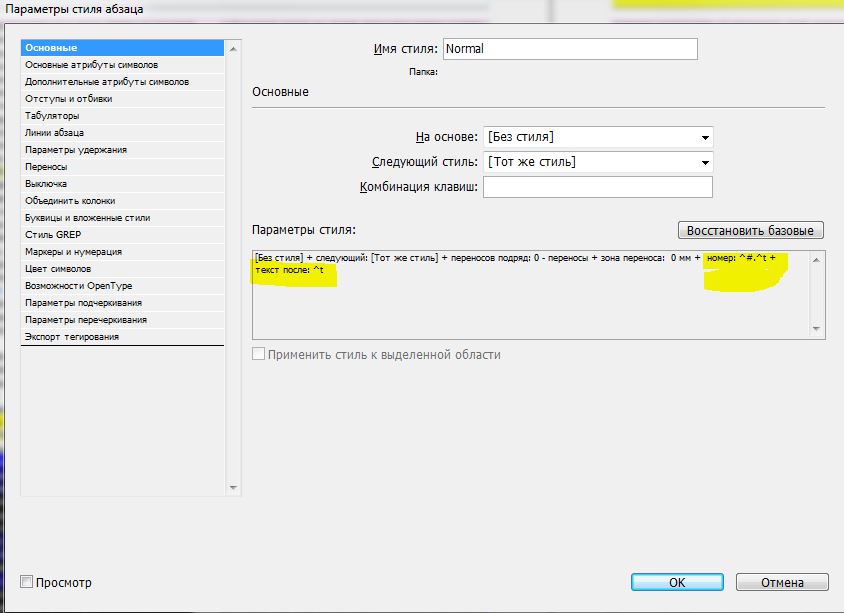Click style settings box scroll-down arrow
The height and width of the screenshot is (613, 844).
[817, 328]
